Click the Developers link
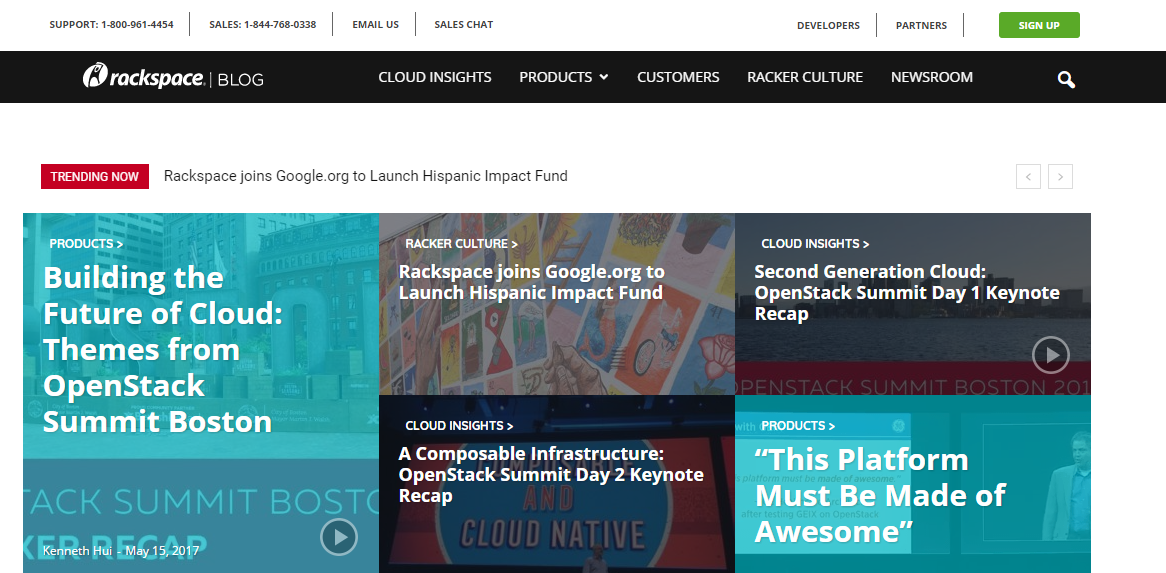The height and width of the screenshot is (573, 1166). tap(828, 25)
